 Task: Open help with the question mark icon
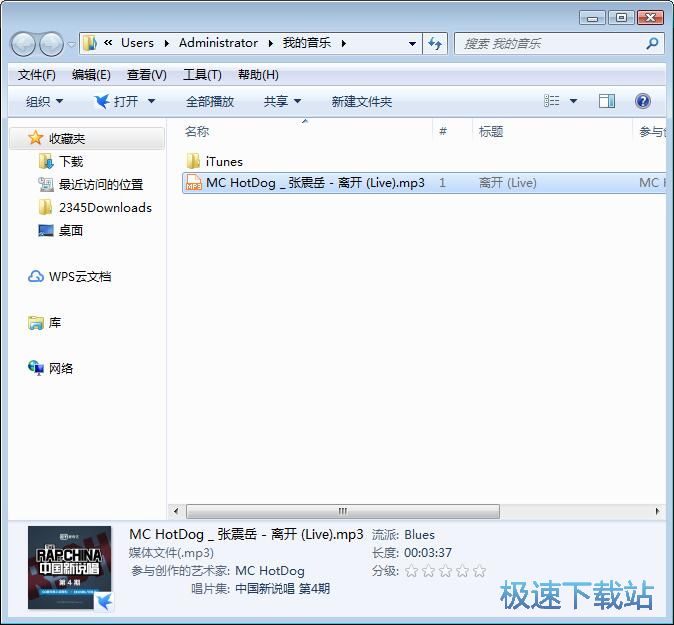coord(643,101)
